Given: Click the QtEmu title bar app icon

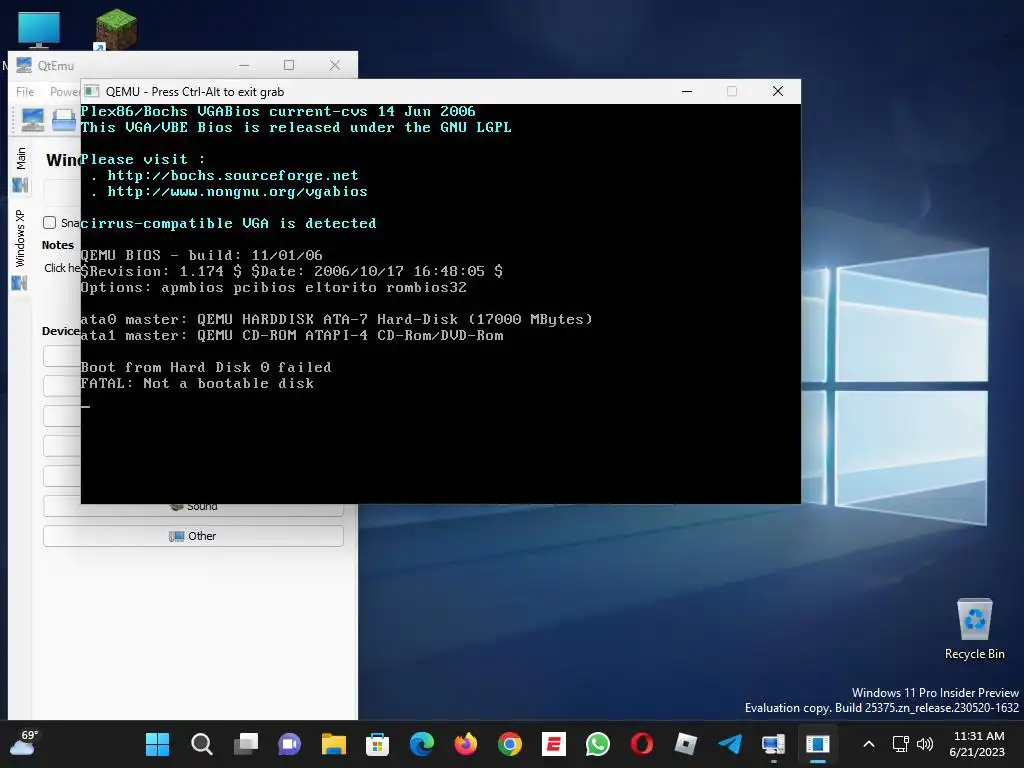Looking at the screenshot, I should click(24, 65).
